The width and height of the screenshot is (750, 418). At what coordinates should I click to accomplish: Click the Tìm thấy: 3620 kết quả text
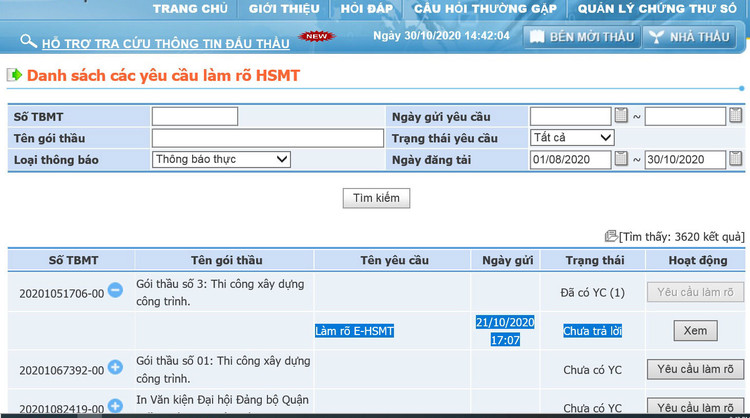(682, 237)
